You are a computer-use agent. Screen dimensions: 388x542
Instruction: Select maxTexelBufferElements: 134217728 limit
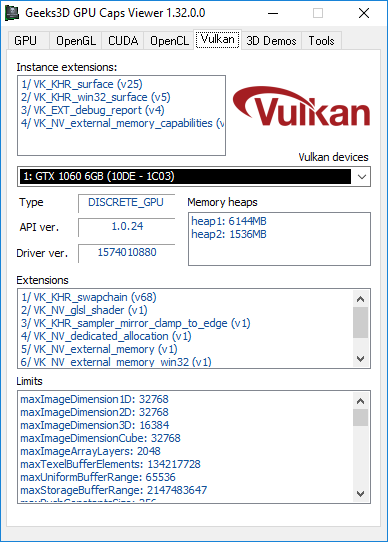coord(110,464)
